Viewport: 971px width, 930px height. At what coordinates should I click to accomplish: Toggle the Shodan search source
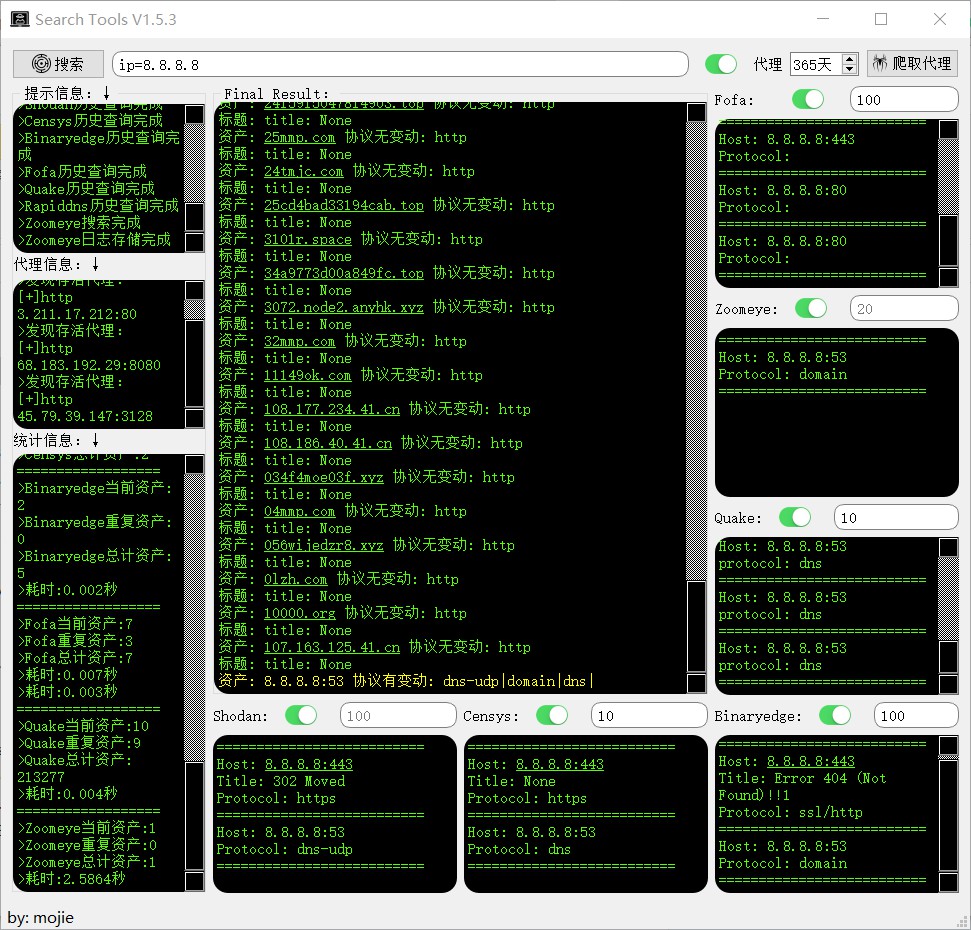coord(300,715)
